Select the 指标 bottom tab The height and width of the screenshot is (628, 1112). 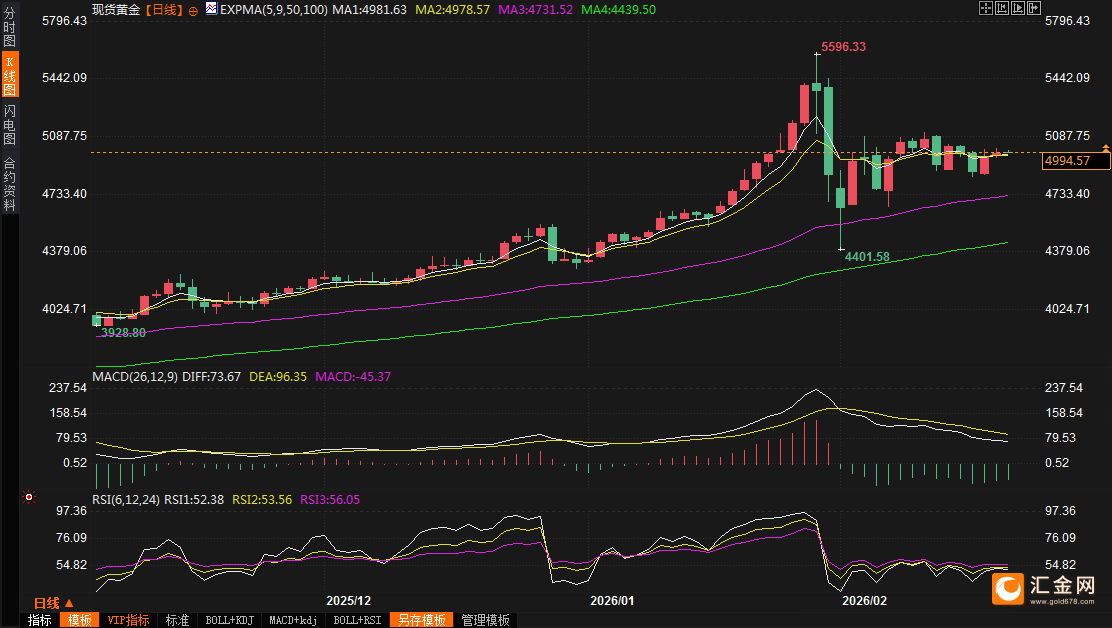pyautogui.click(x=40, y=620)
